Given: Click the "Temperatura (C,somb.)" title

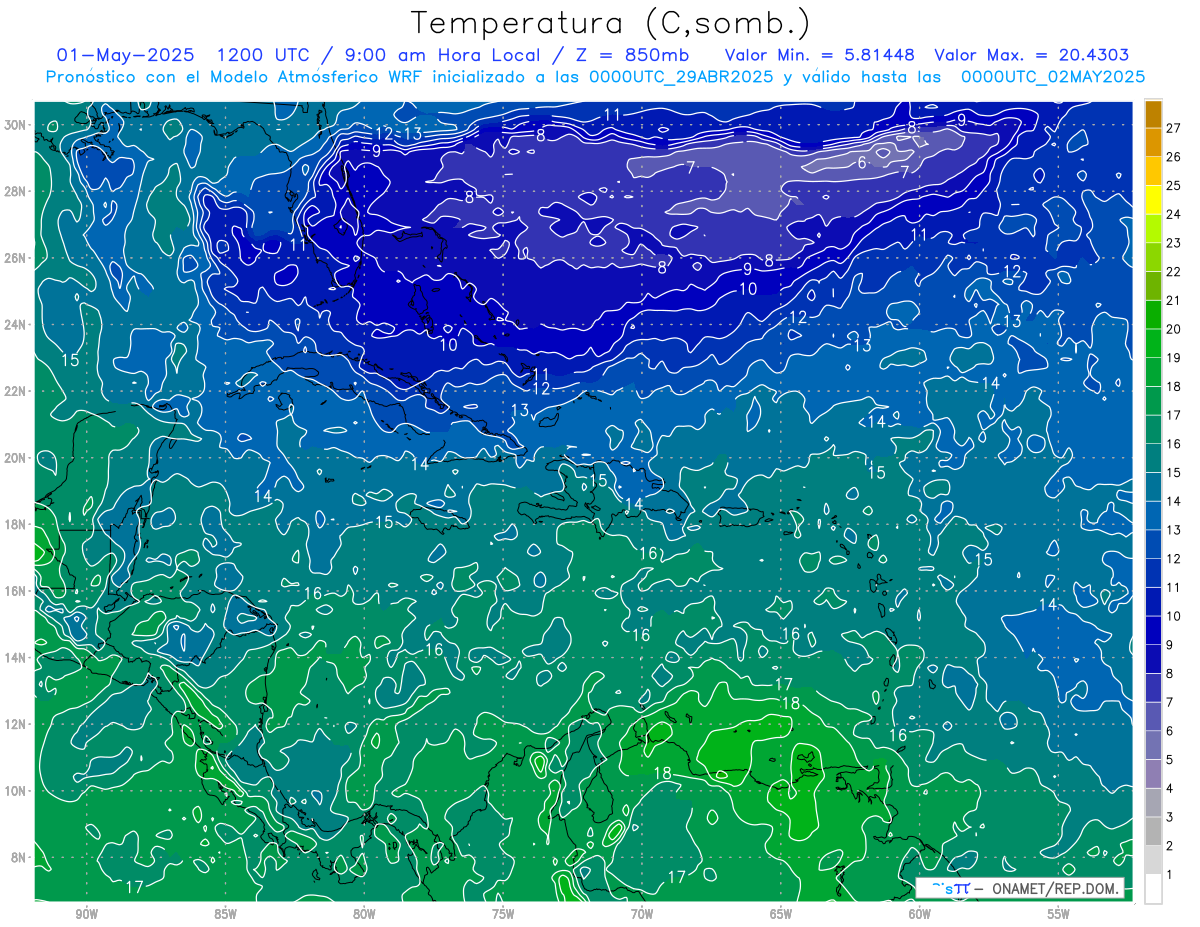Looking at the screenshot, I should pyautogui.click(x=611, y=23).
